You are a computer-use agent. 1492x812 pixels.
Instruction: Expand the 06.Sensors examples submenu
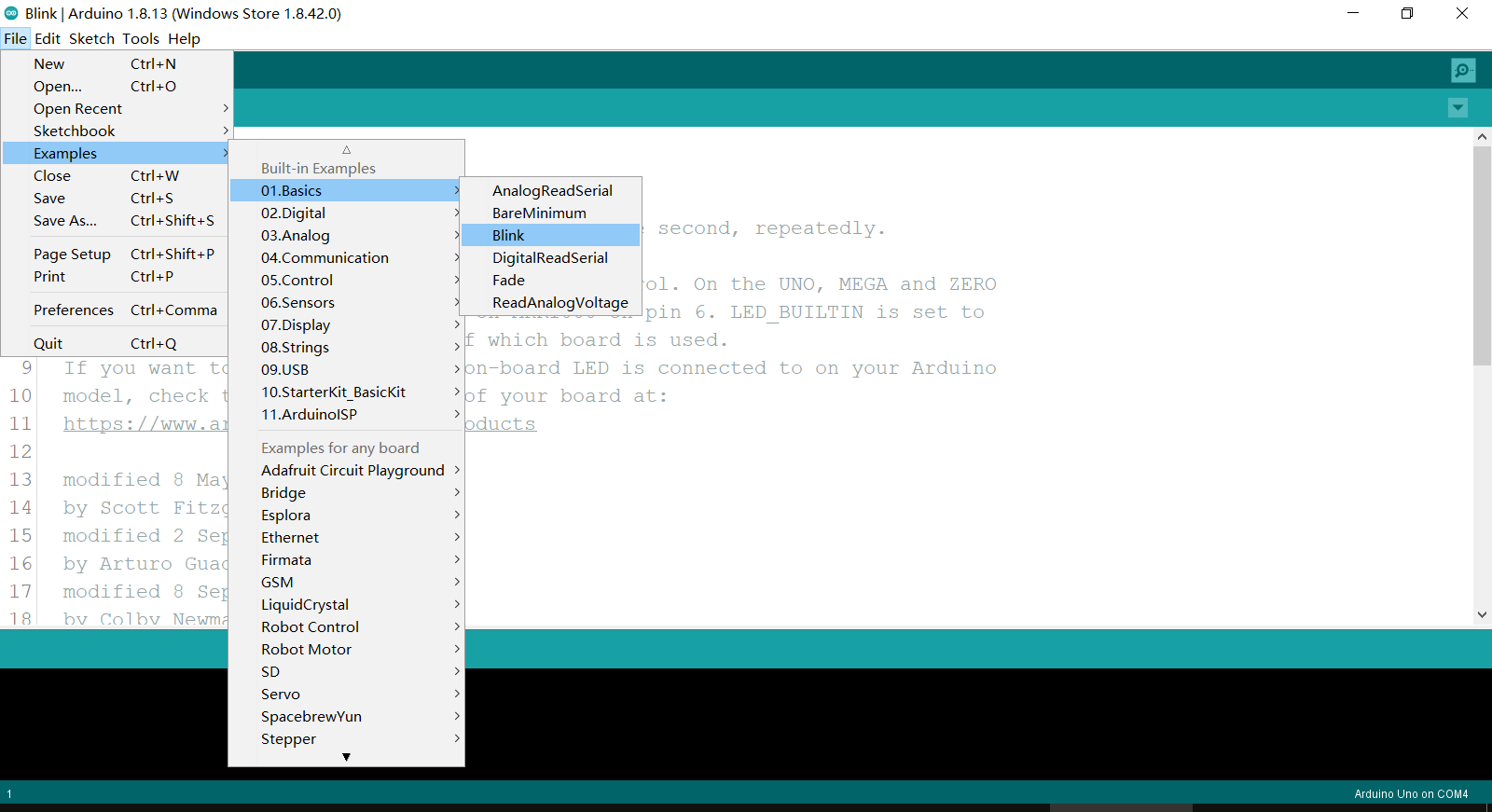pyautogui.click(x=346, y=302)
